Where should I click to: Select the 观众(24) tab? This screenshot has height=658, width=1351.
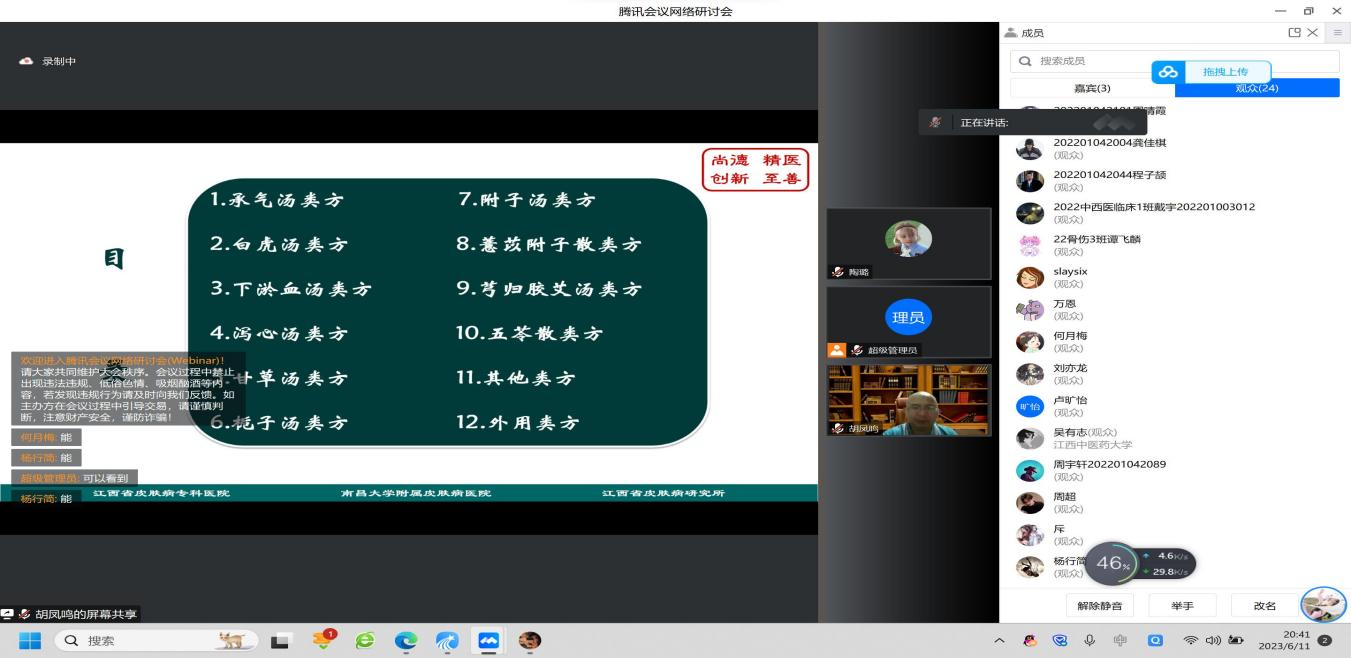click(x=1256, y=88)
